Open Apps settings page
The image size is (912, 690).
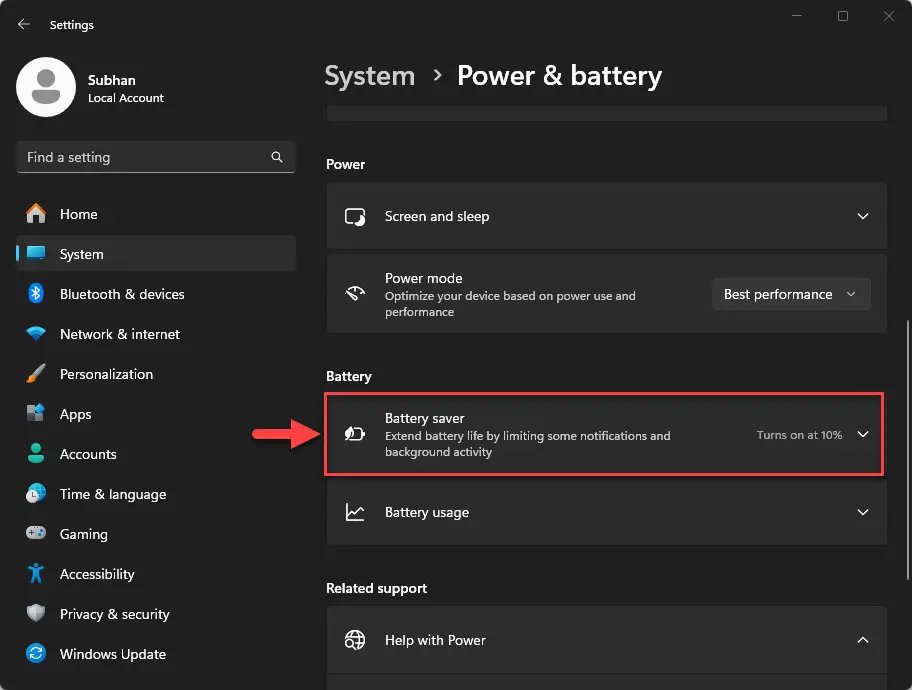[x=156, y=414]
